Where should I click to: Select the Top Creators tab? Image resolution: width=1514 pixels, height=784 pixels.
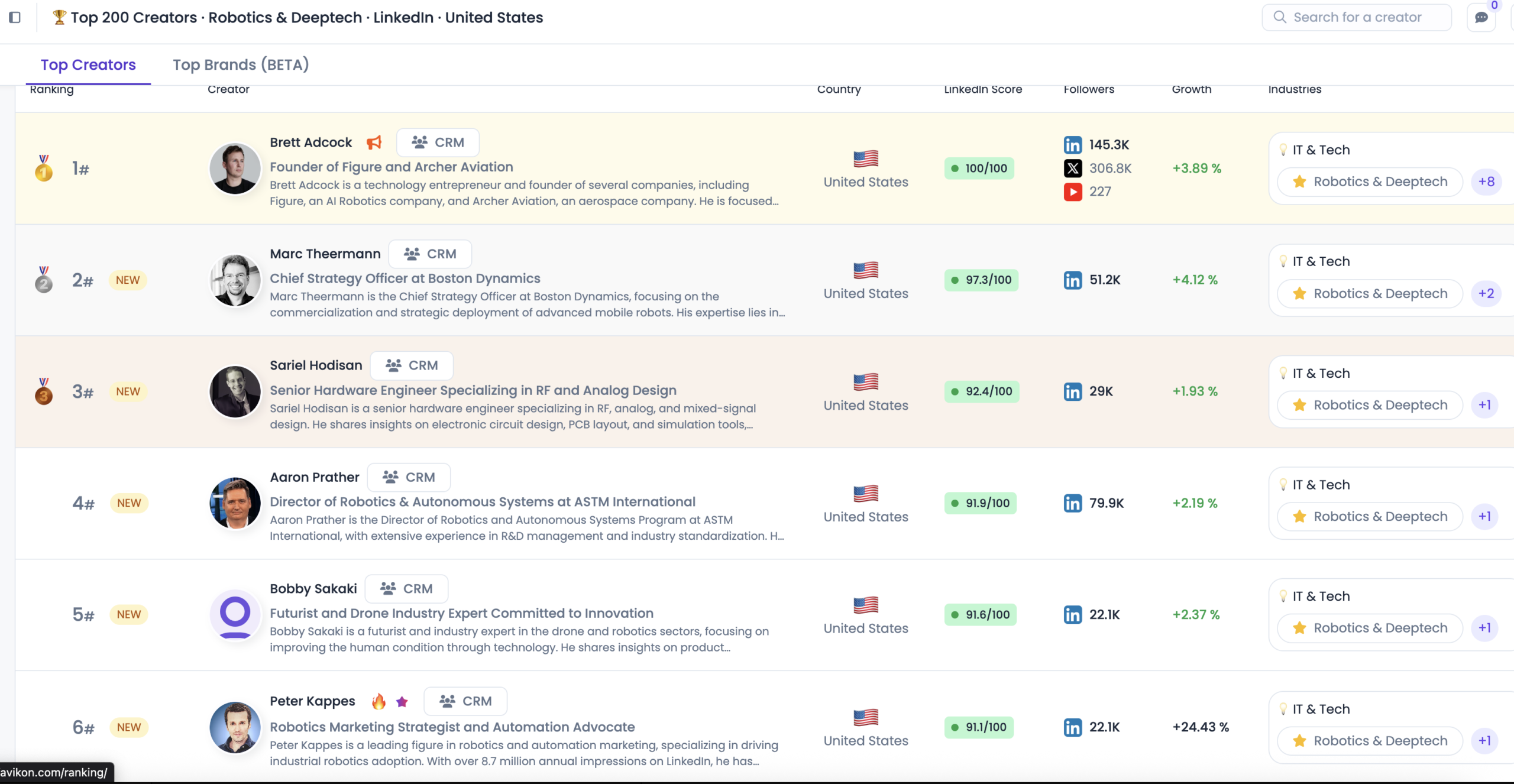[88, 64]
